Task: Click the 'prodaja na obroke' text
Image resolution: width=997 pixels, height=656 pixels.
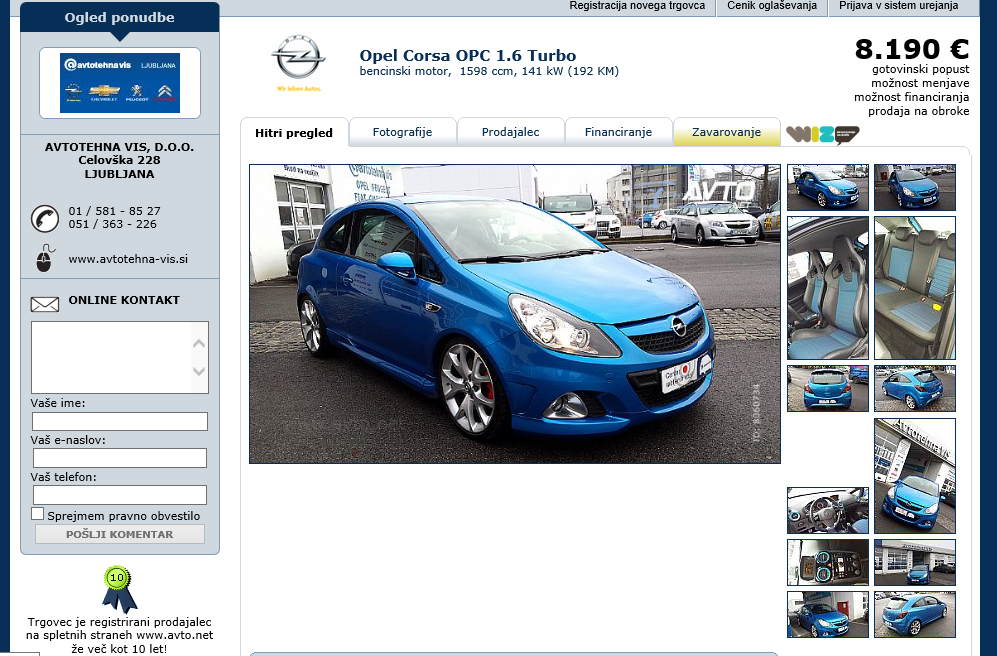Action: [919, 111]
